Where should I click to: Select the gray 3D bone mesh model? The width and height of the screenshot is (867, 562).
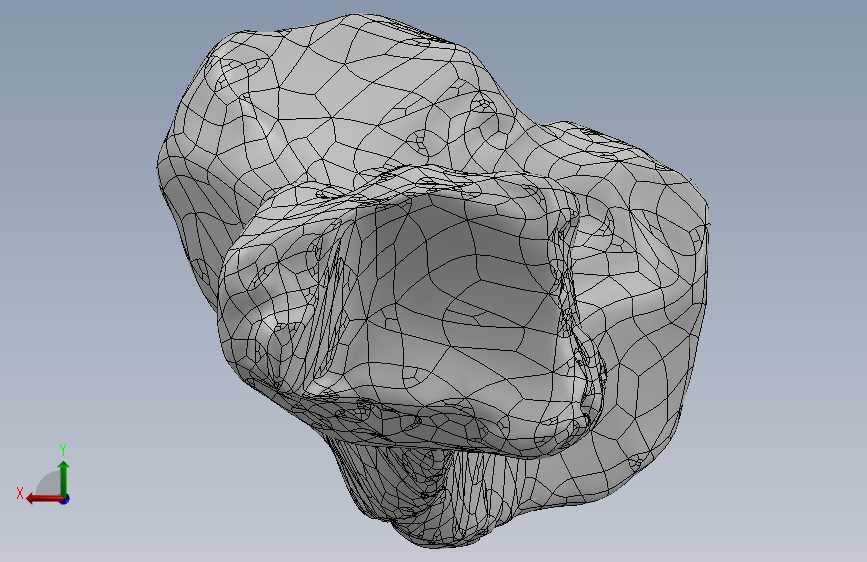point(433,280)
